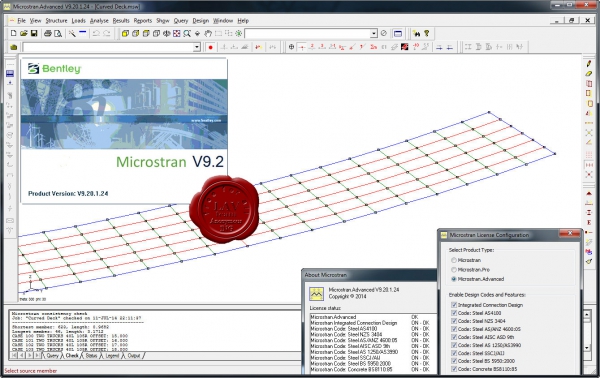Toggle Integrated Connection Design checkbox
The width and height of the screenshot is (600, 378).
coord(454,305)
